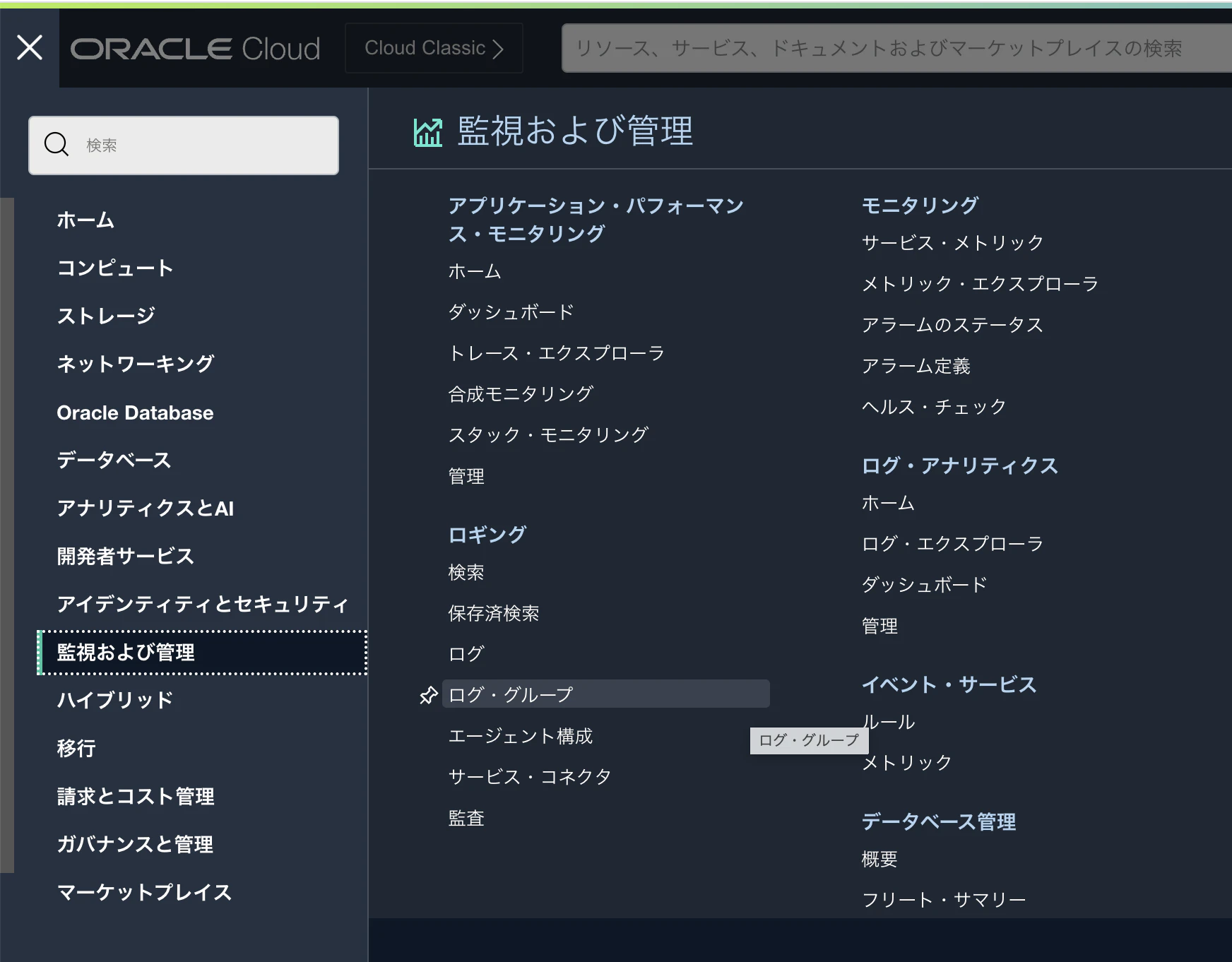Screen dimensions: 1232x962
Task: Click the 監視および管理 chart icon
Action: 428,132
